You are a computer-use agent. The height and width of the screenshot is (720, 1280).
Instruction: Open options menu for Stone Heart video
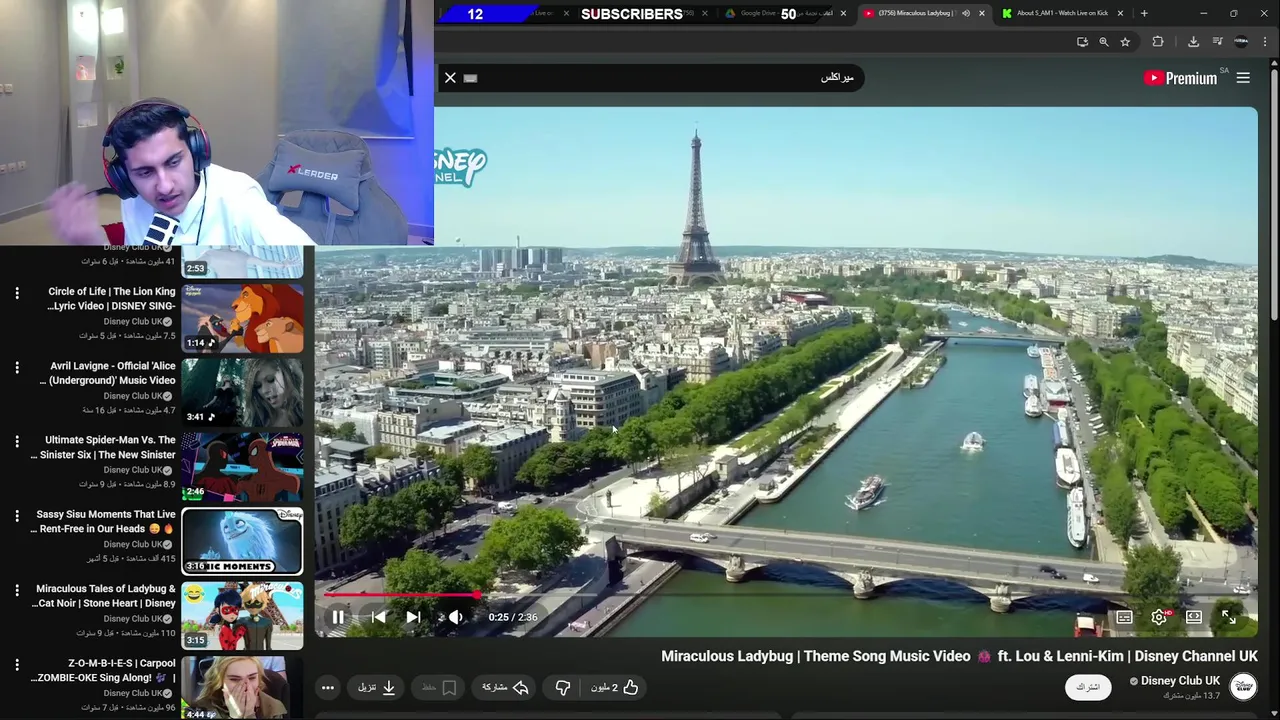pos(17,590)
